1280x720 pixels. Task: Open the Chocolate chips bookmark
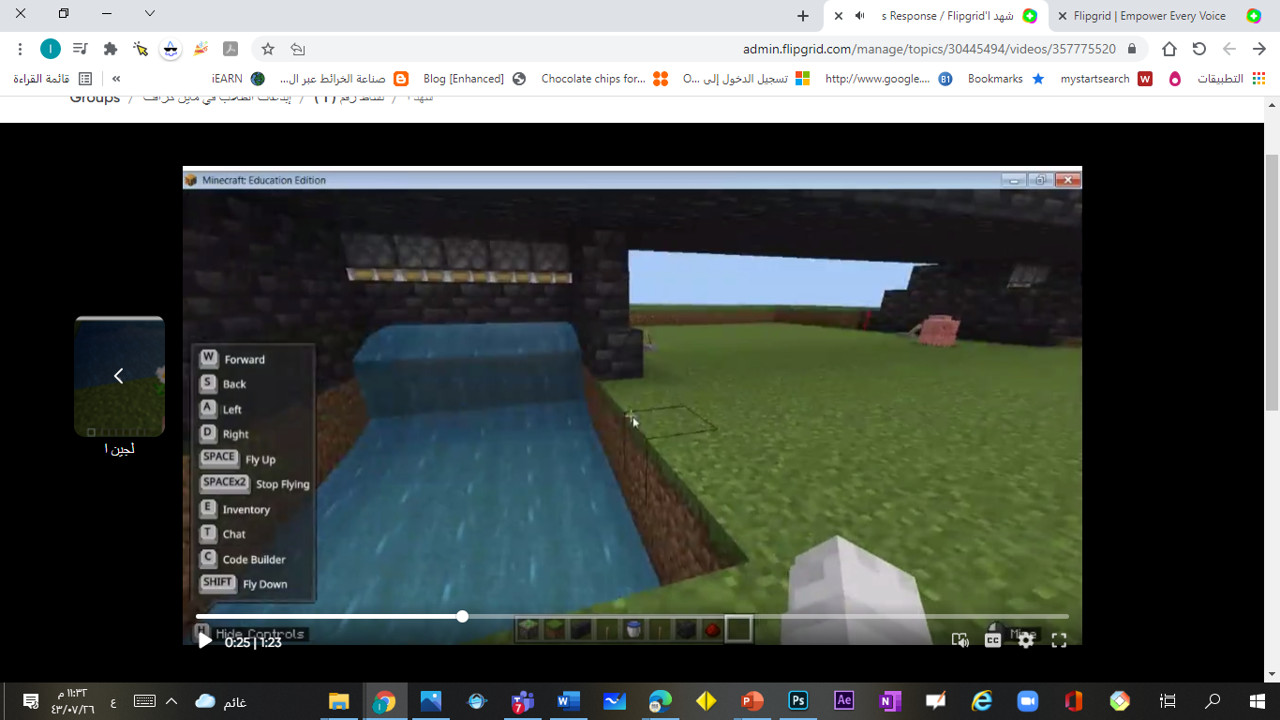pos(604,78)
